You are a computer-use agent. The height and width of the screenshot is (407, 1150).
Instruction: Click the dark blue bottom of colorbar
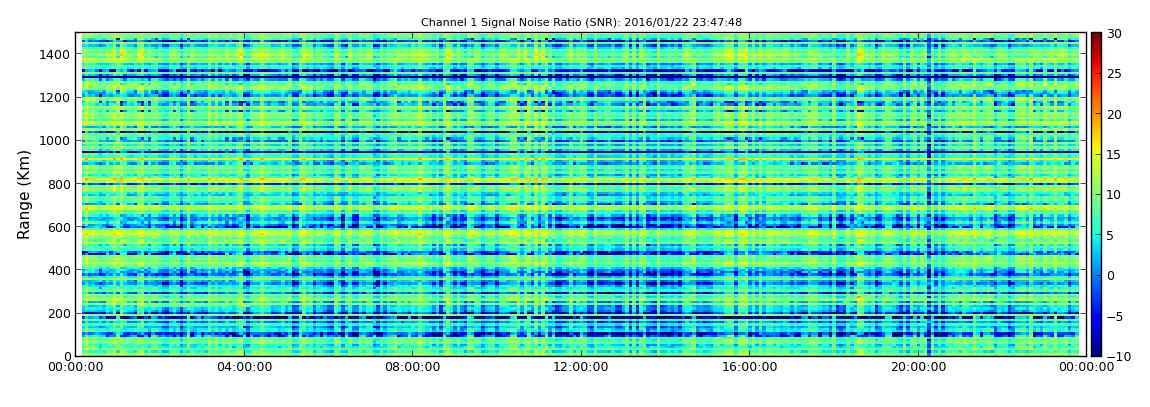[x=1096, y=352]
